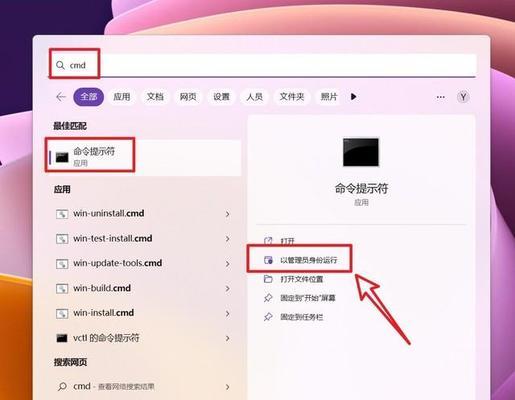Click the search magnifier icon
Image resolution: width=515 pixels, height=400 pixels.
tap(60, 65)
